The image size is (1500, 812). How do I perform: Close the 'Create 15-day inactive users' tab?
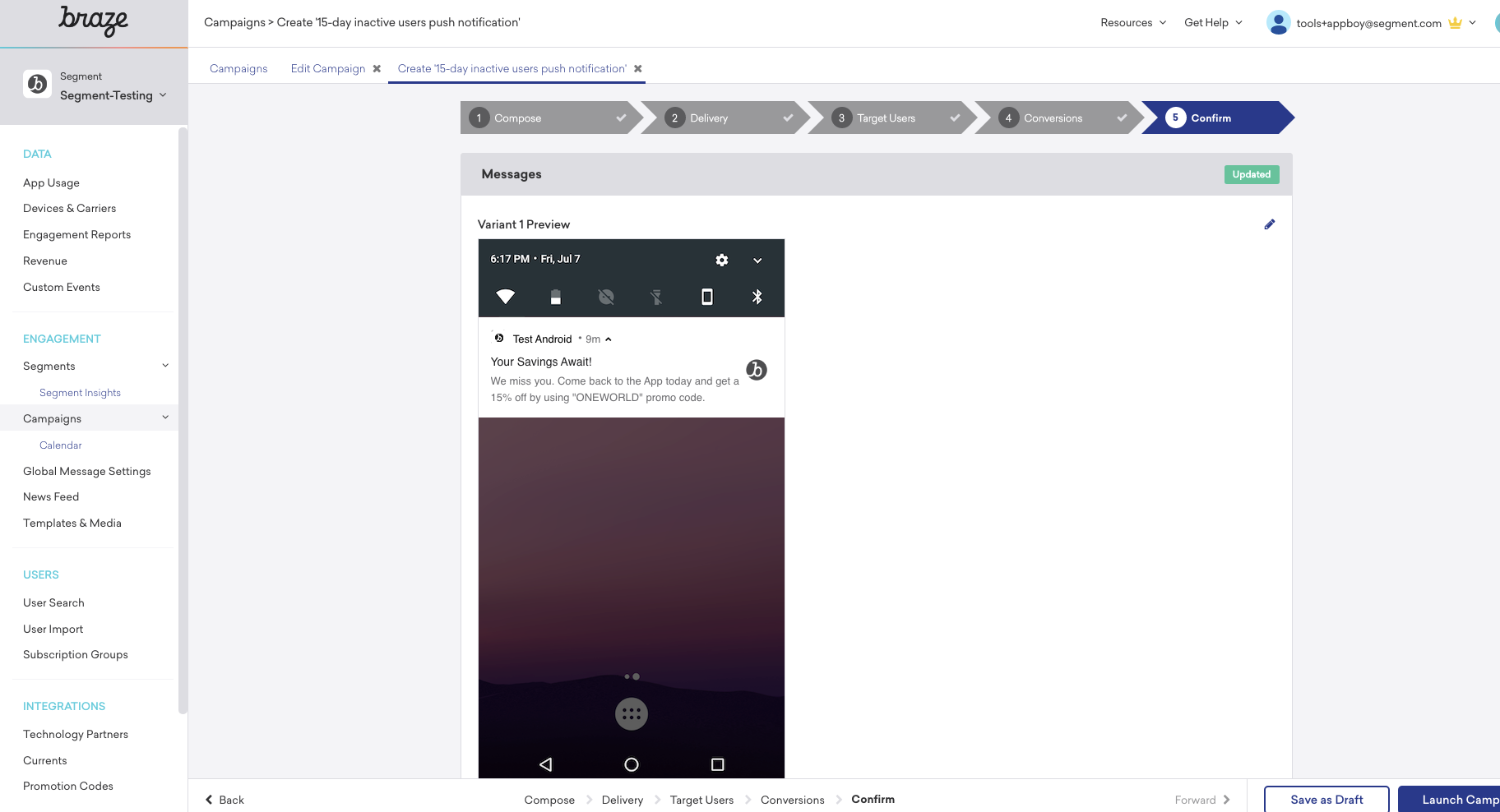pyautogui.click(x=639, y=68)
